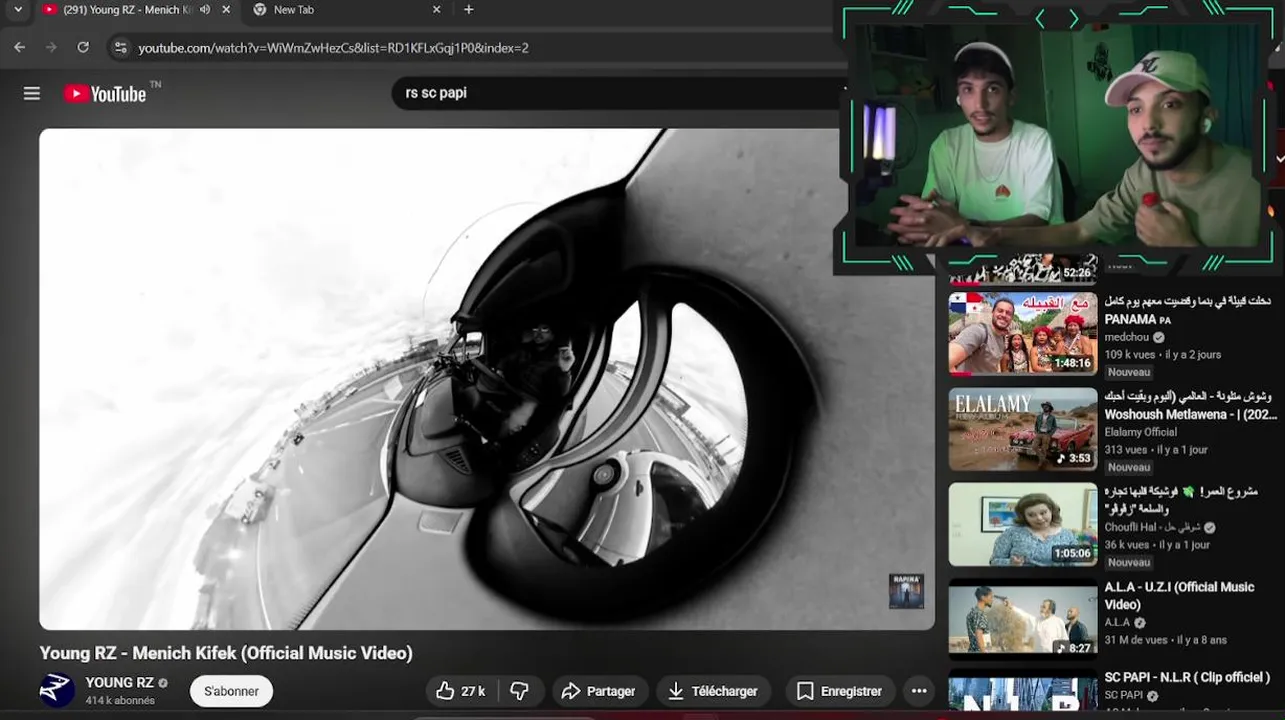Click the Enregistrer save button
This screenshot has width=1285, height=720.
point(840,691)
